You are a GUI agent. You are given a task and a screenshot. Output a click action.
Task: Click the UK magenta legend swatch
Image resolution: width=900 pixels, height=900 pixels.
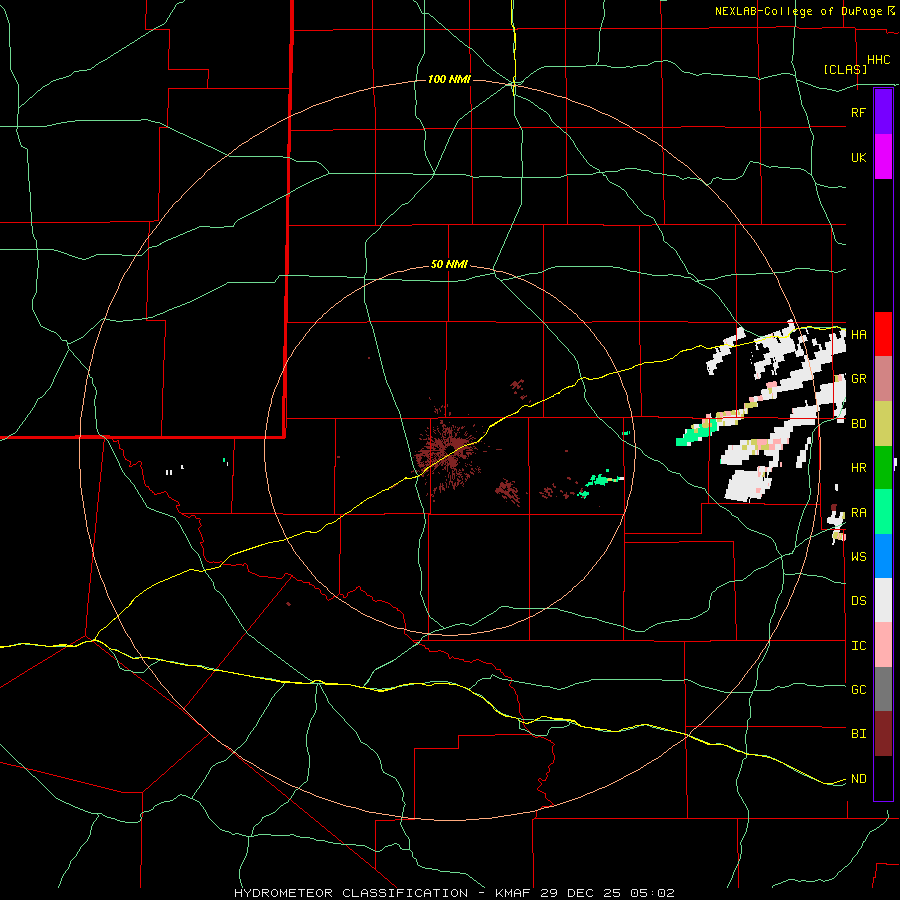tap(883, 157)
